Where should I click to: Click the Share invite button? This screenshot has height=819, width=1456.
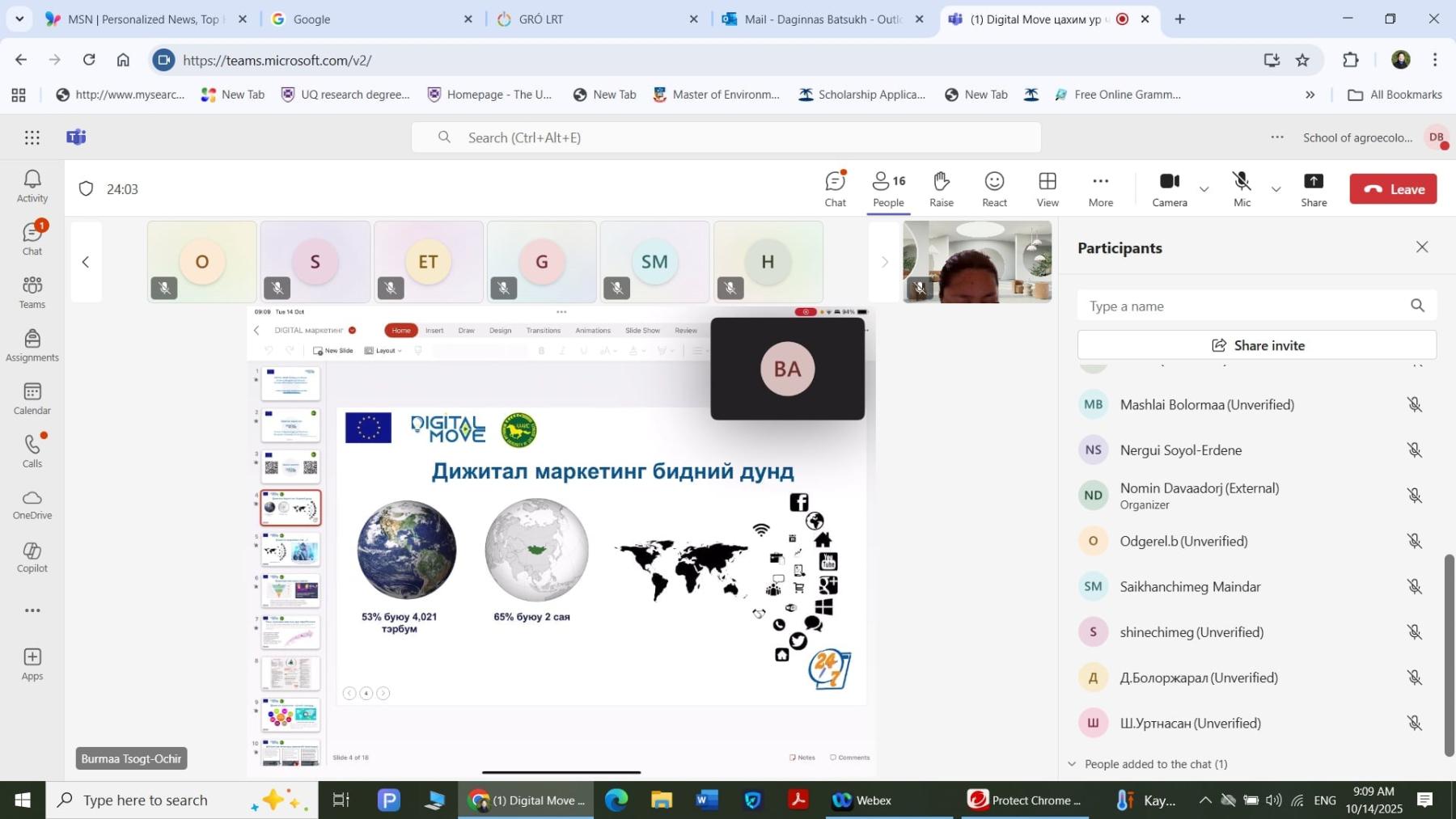1256,345
